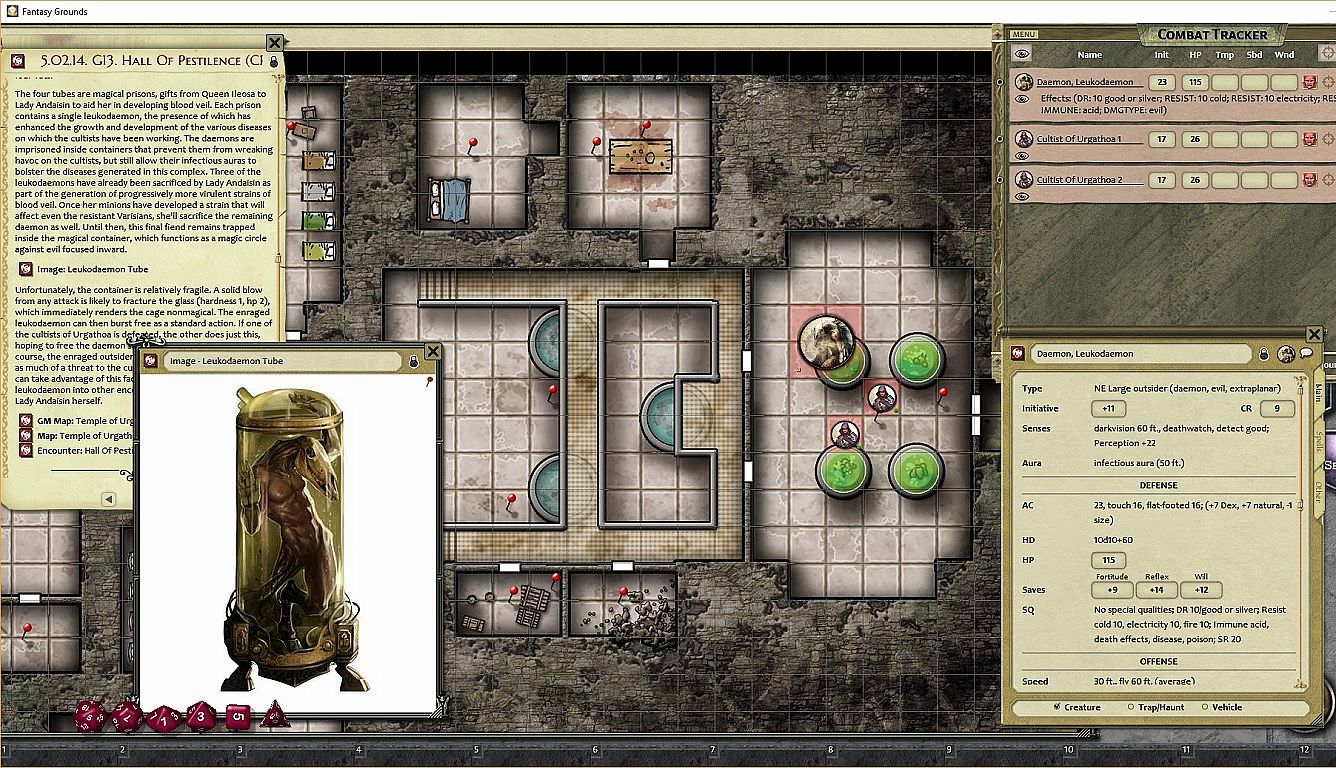Toggle lock on Image - Leukodaemon Tube window
Viewport: 1336px width, 768px height.
coord(415,362)
